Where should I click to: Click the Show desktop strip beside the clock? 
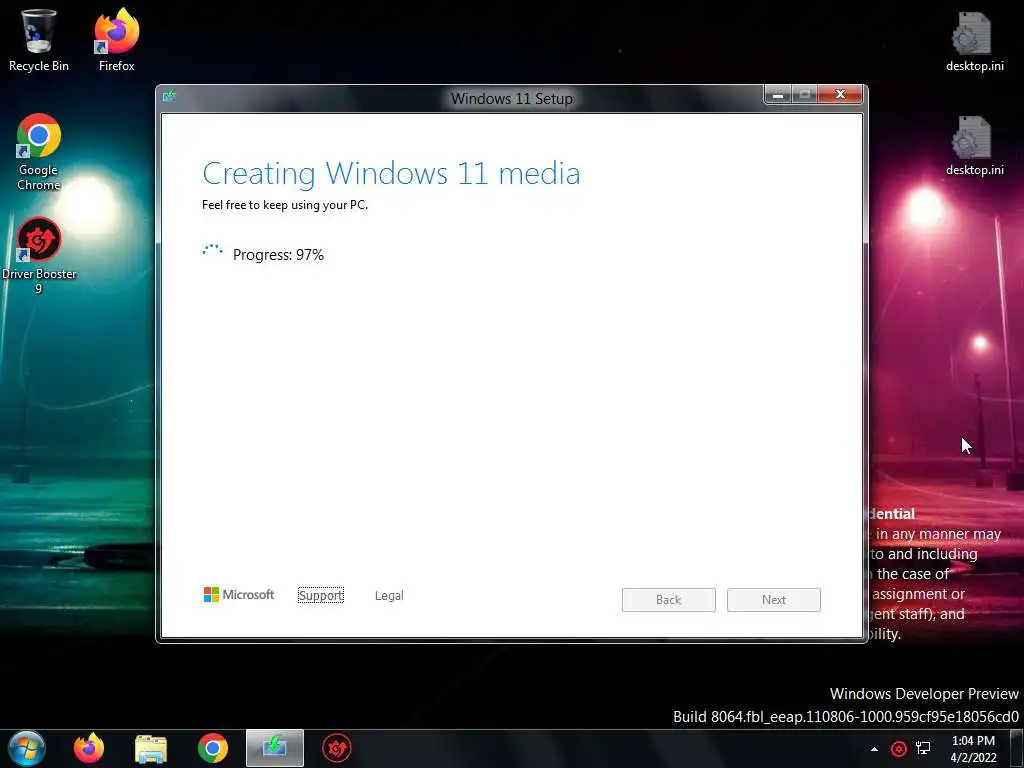(1017, 748)
